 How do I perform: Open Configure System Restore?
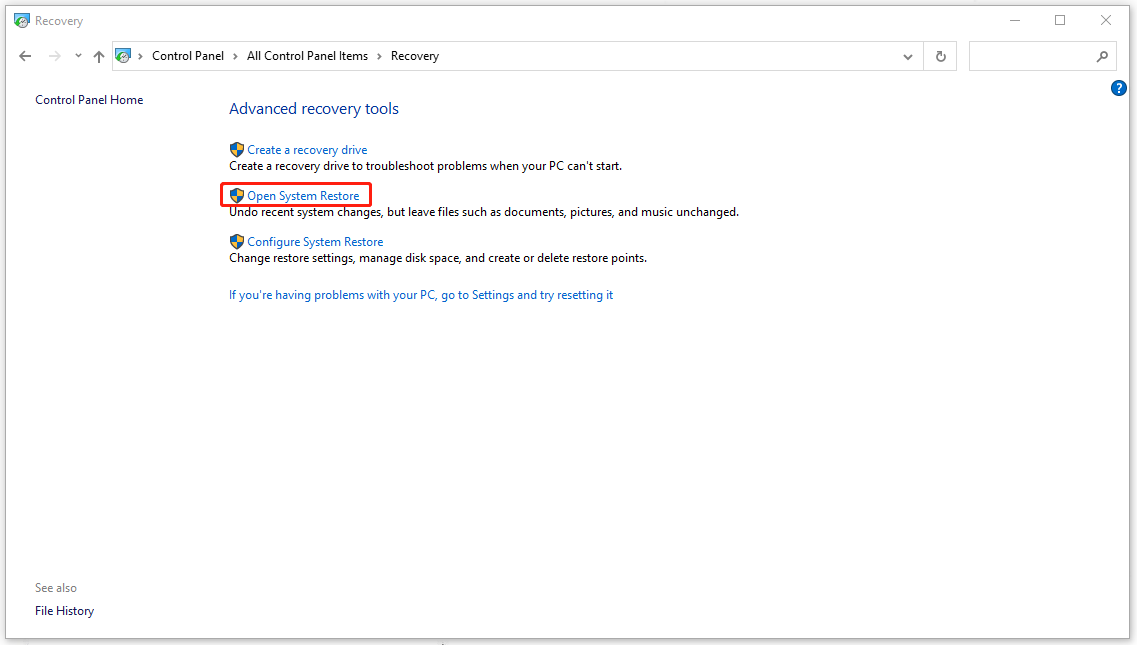(314, 241)
